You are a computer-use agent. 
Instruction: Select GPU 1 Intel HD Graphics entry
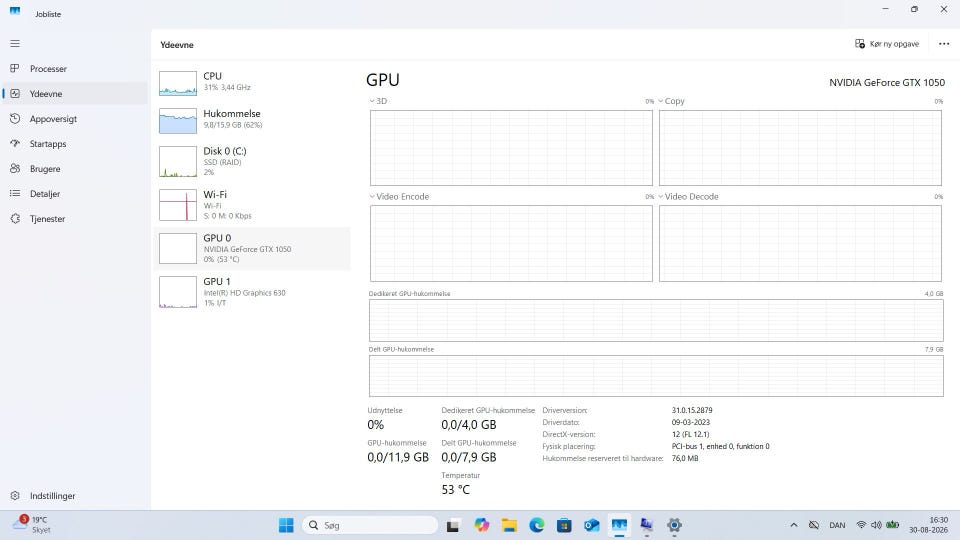(252, 291)
